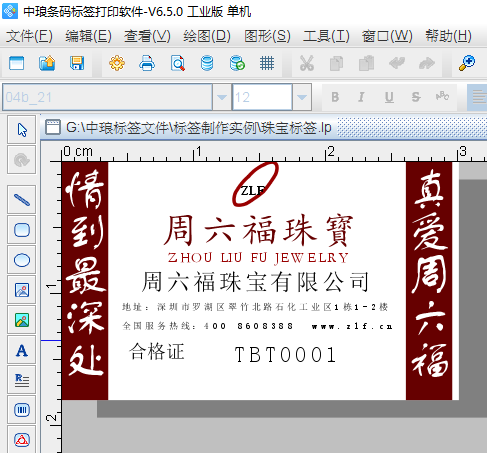Select the ellipse drawing tool
This screenshot has width=487, height=453.
(x=22, y=260)
